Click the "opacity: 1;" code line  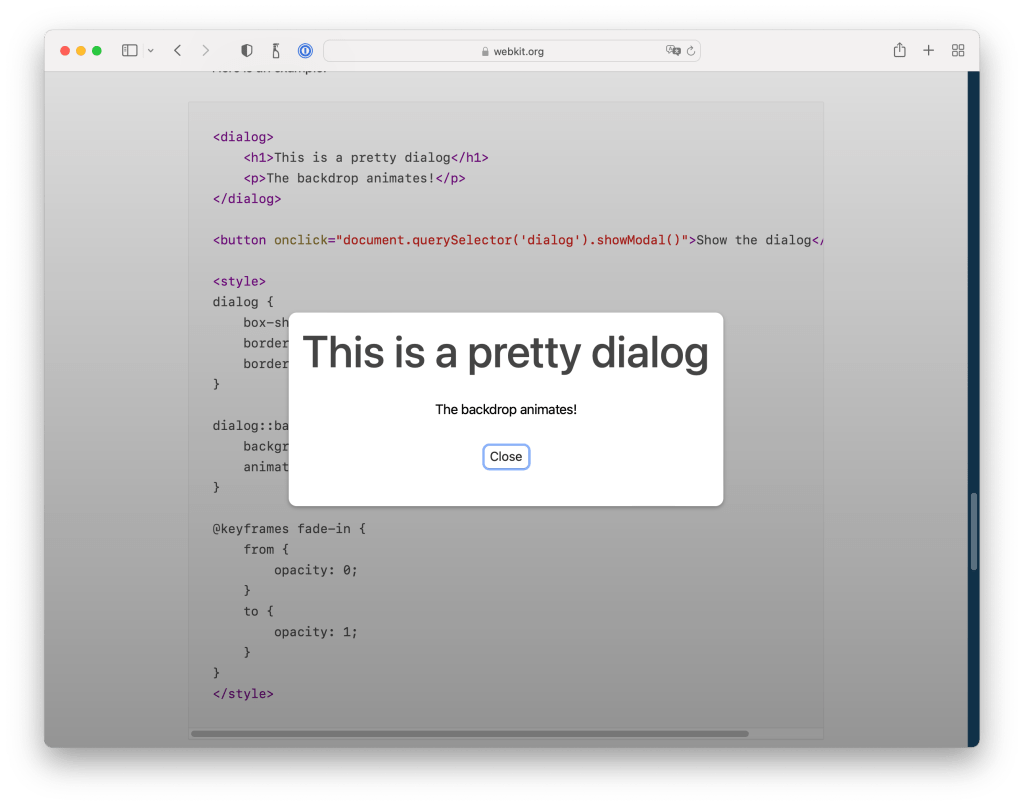click(x=315, y=632)
